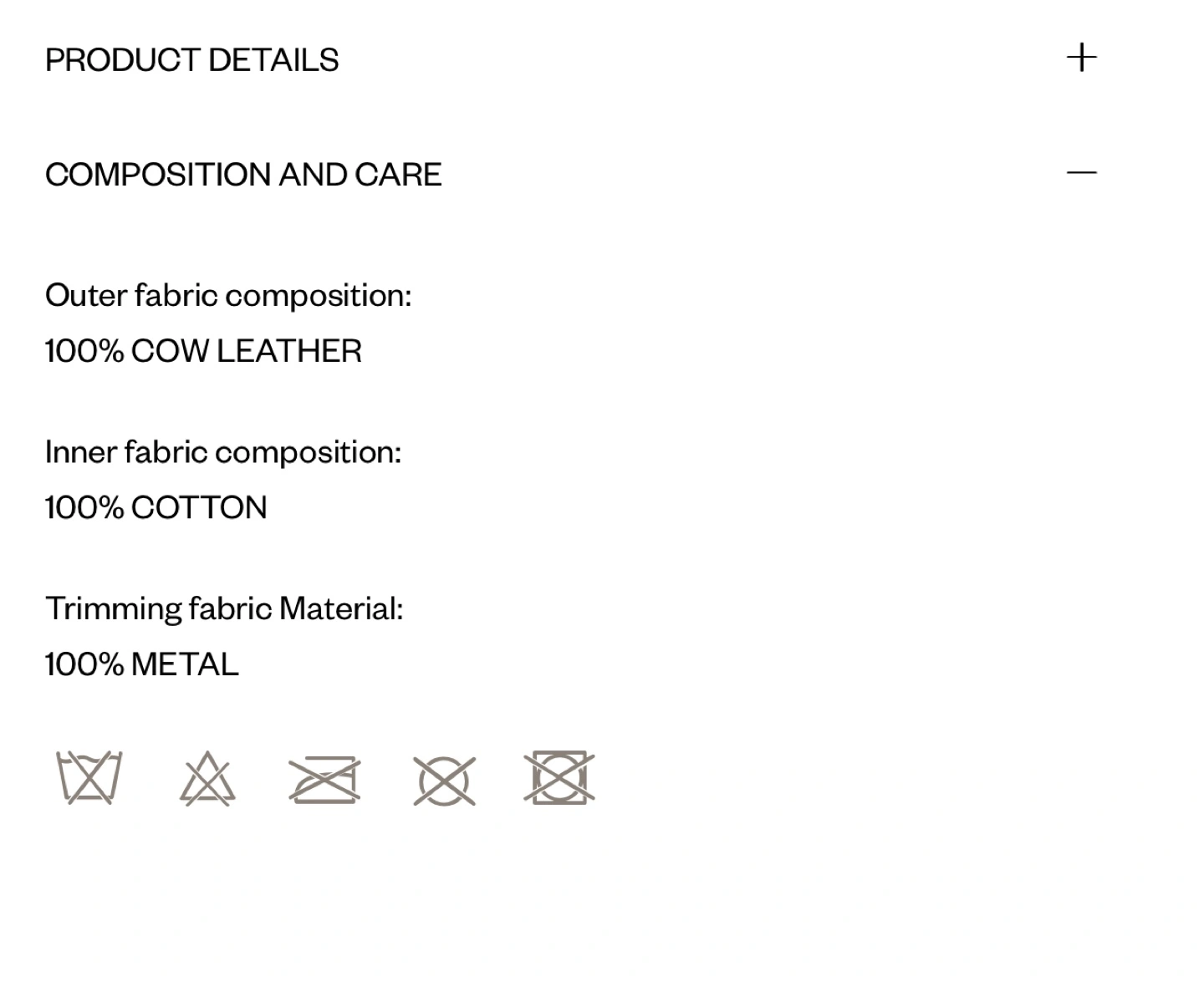Open the PRODUCT DETAILS heading
Viewport: 1204px width, 982px height.
pos(192,60)
